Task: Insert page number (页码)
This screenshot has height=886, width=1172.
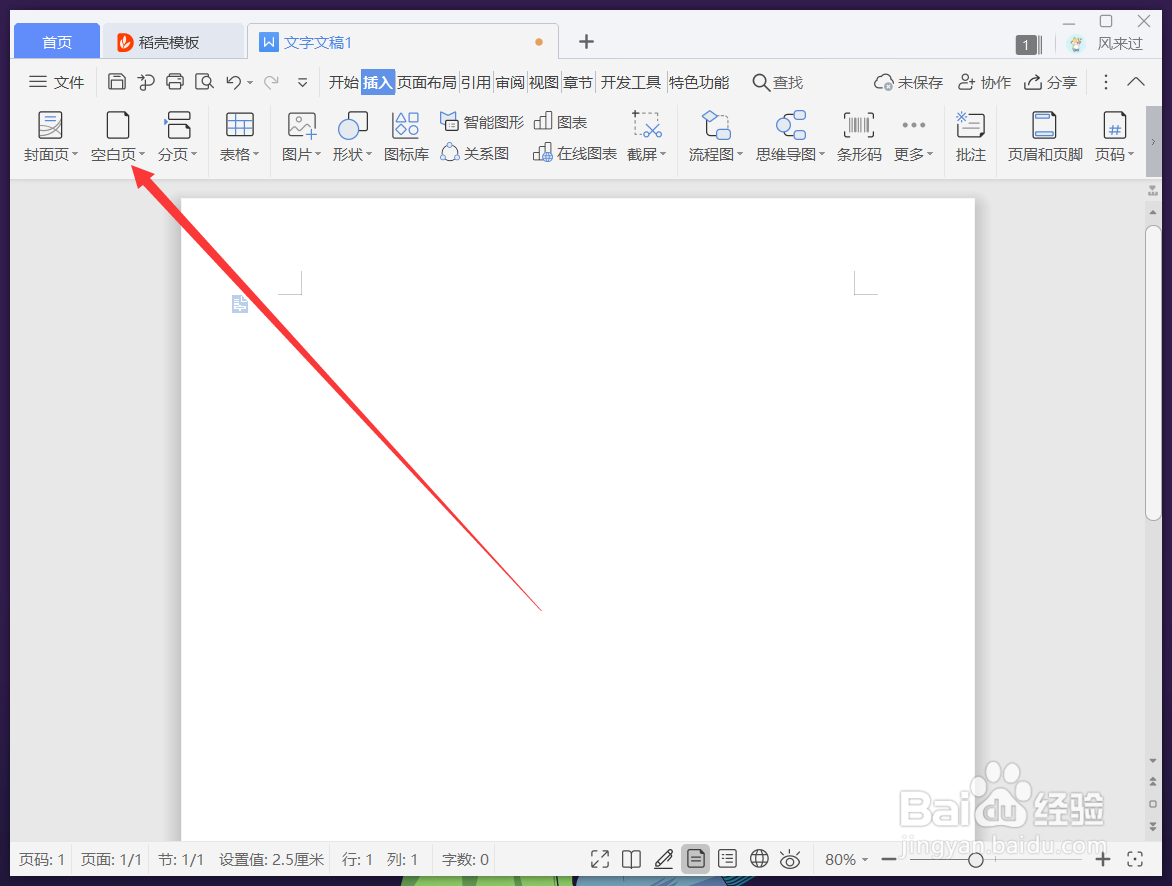Action: click(x=1114, y=136)
